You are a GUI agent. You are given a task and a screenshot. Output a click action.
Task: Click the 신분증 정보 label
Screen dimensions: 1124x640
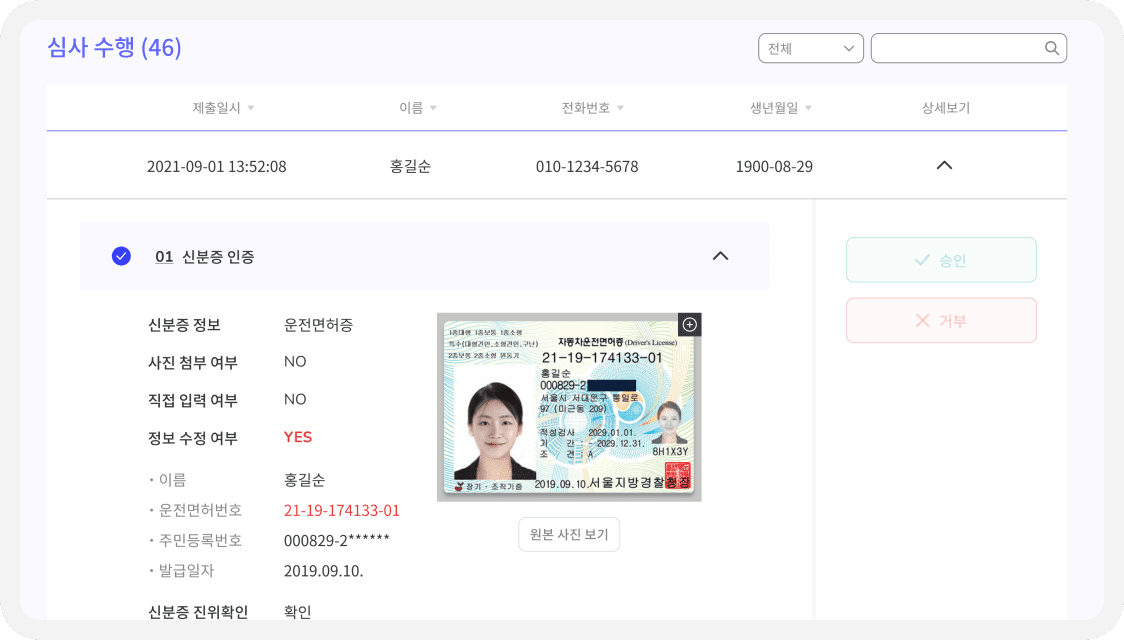pos(184,325)
